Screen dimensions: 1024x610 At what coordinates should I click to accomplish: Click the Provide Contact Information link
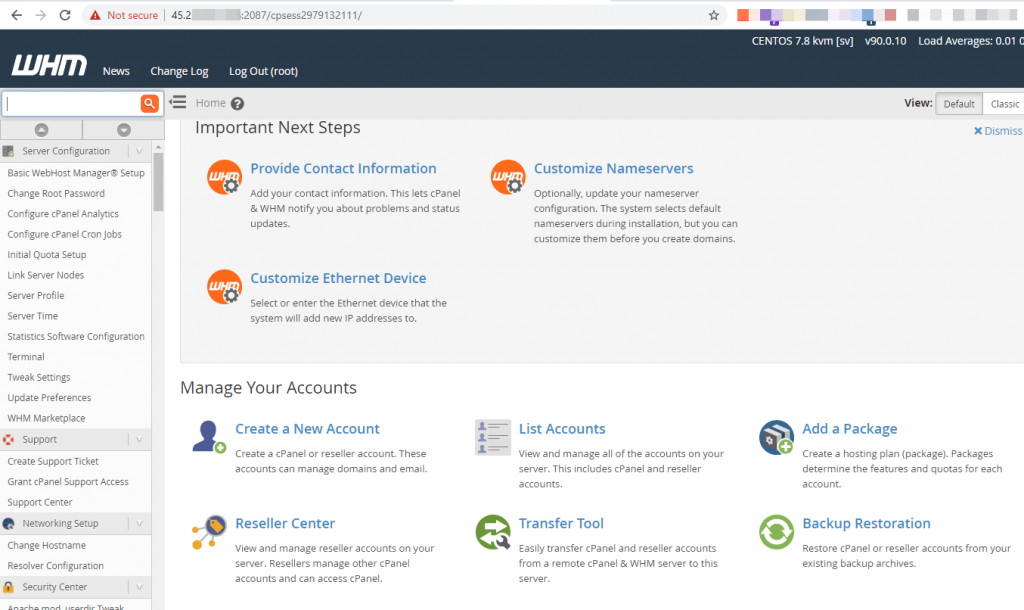pos(343,169)
